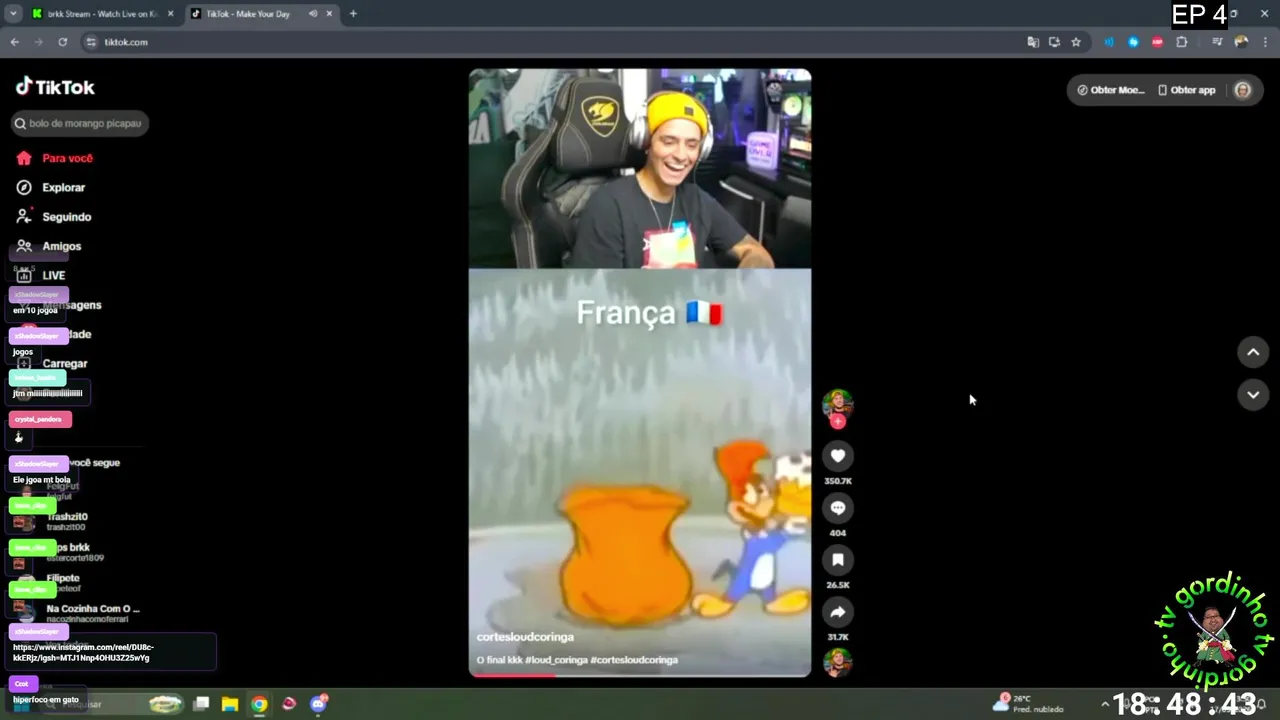1280x720 pixels.
Task: Like the video with heart icon
Action: [838, 456]
